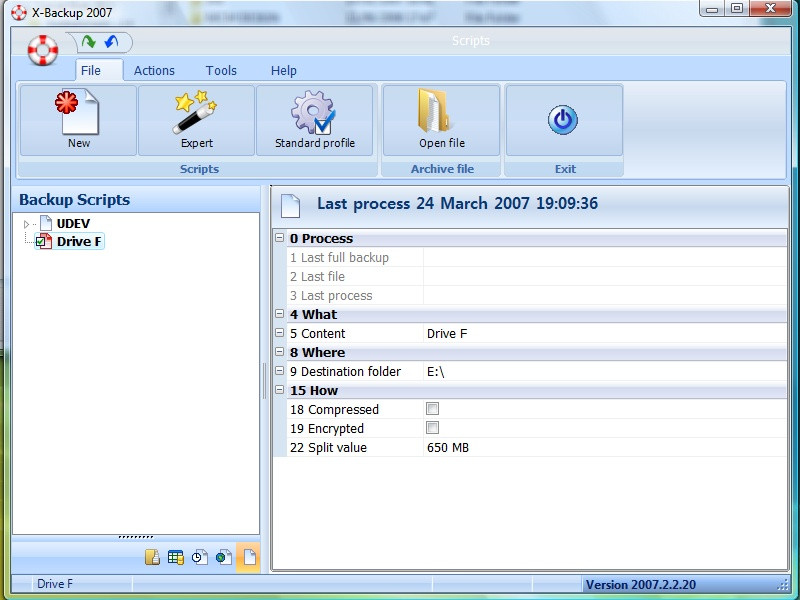
Task: Select the UDEV script
Action: coord(73,223)
